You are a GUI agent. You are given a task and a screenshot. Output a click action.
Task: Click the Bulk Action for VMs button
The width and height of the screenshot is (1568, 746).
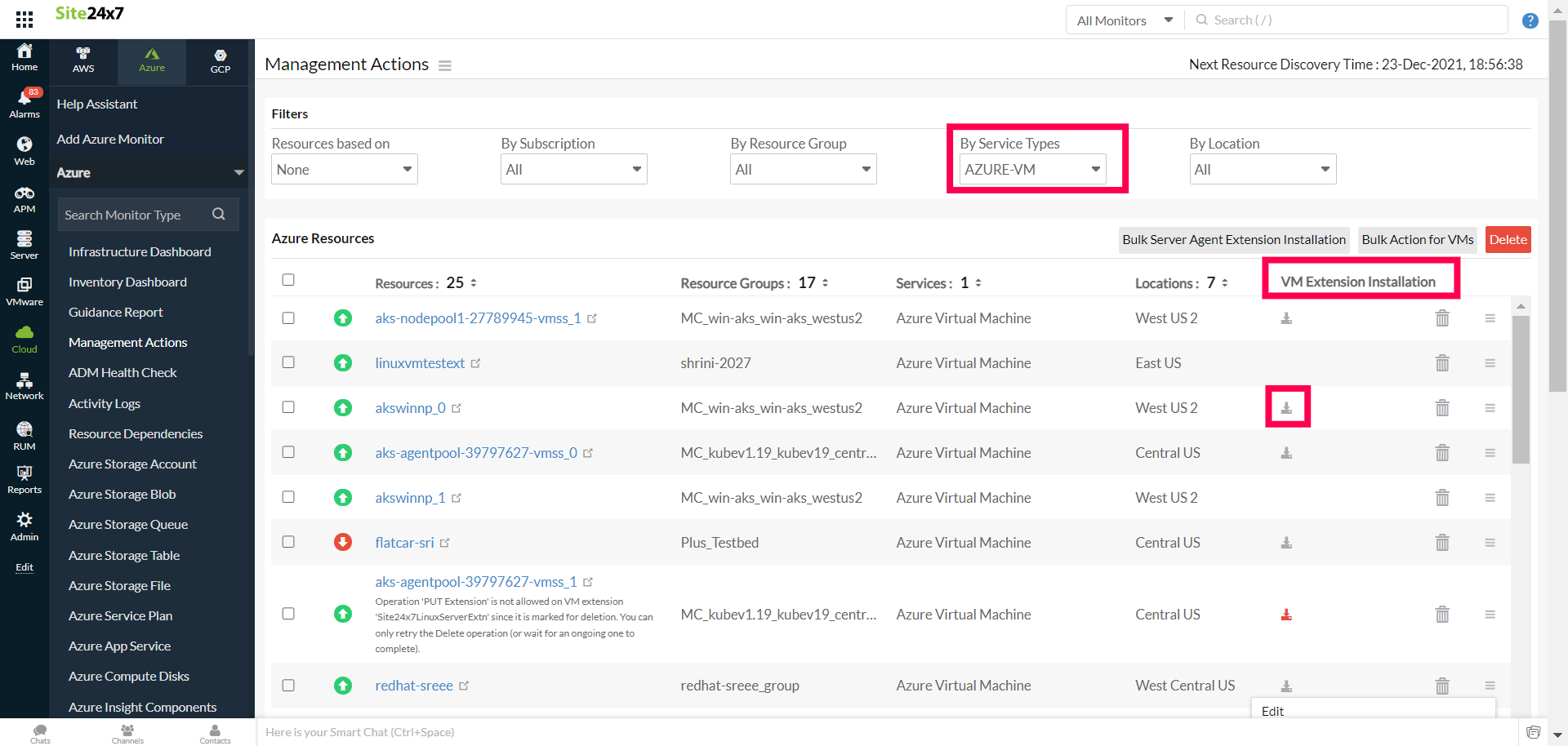pos(1417,240)
